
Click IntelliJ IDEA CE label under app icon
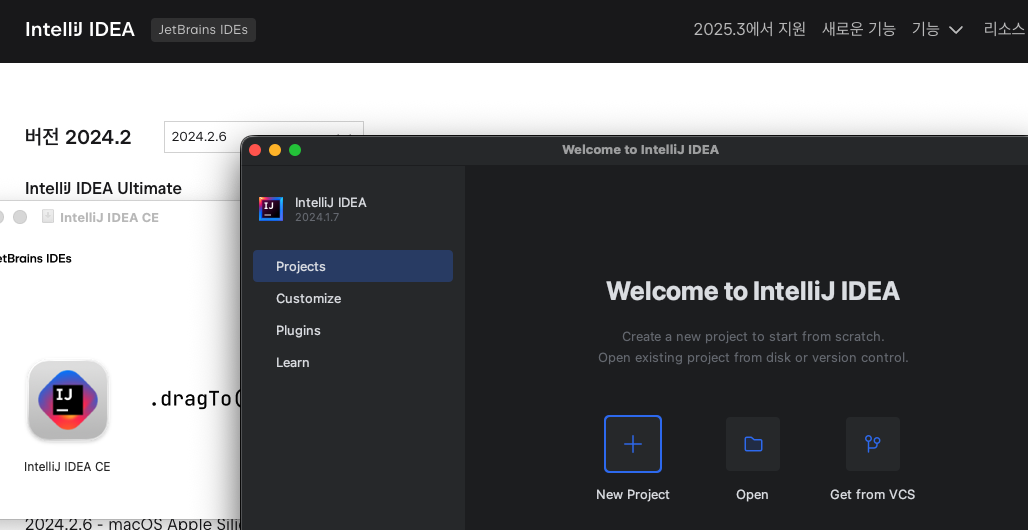(67, 467)
